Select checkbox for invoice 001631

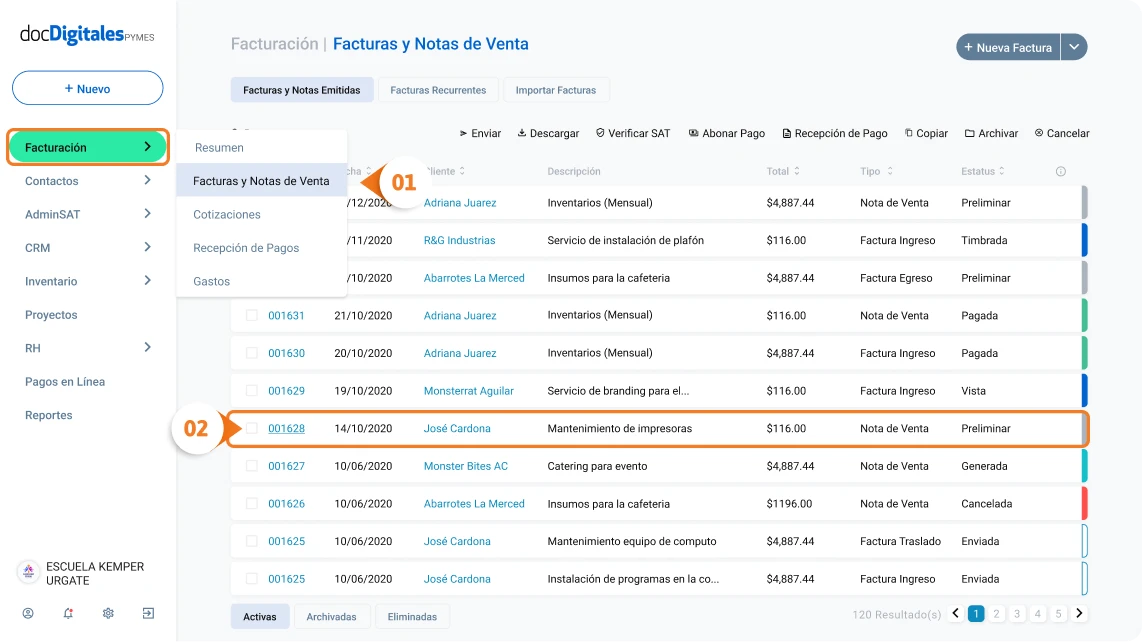(x=252, y=316)
